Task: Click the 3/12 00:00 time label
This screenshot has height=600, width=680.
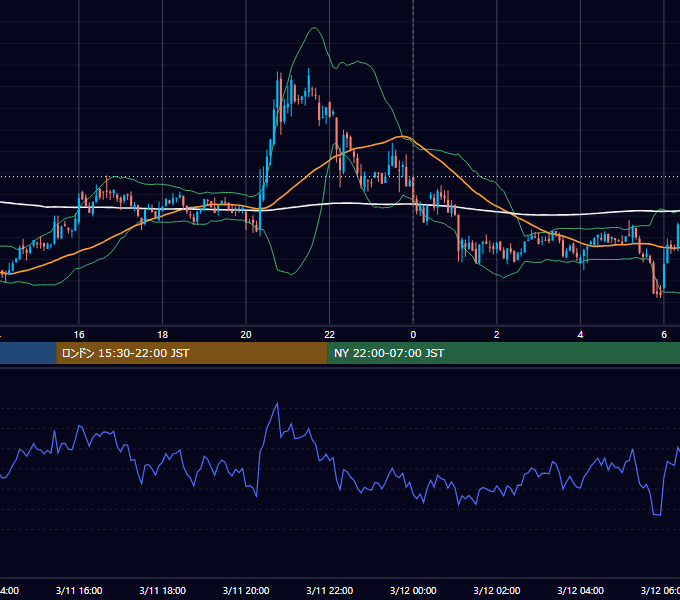Action: pos(413,590)
